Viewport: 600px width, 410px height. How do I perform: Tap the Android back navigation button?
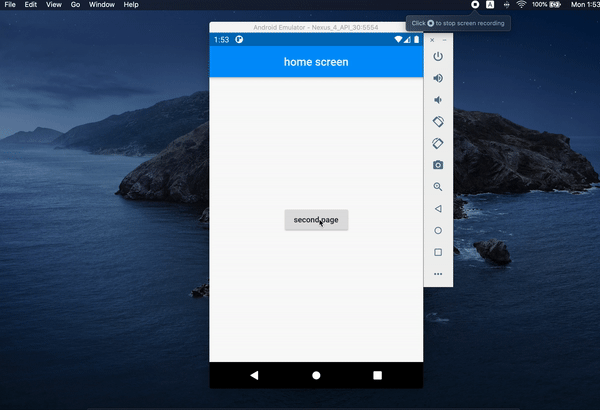pos(254,375)
